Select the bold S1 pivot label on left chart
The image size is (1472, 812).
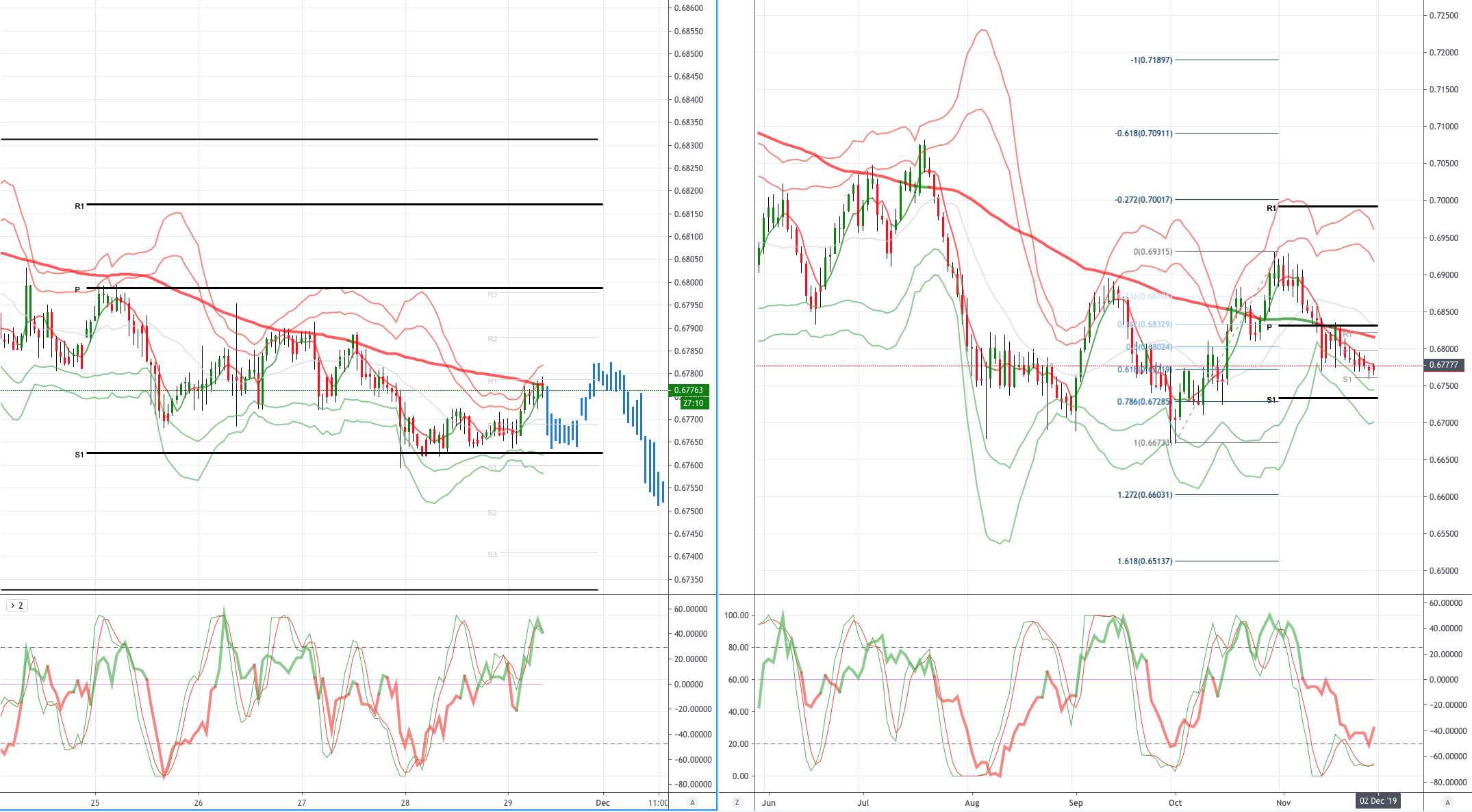coord(79,455)
